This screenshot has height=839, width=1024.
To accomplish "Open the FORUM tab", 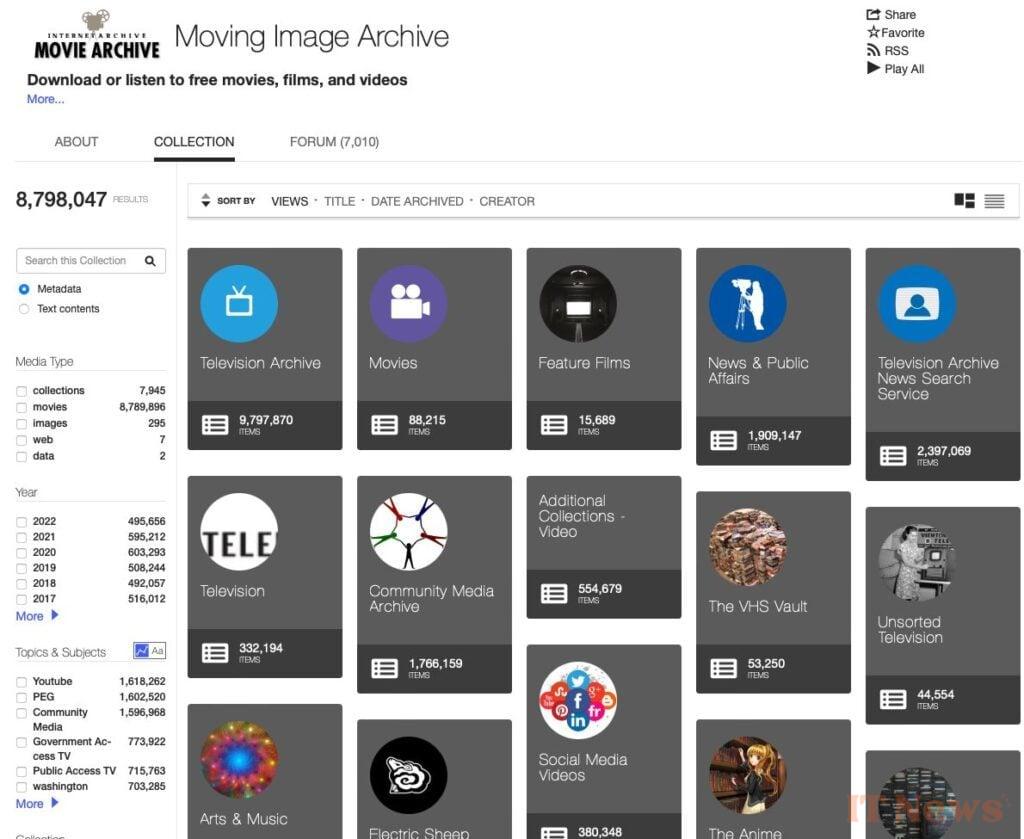I will pyautogui.click(x=334, y=142).
